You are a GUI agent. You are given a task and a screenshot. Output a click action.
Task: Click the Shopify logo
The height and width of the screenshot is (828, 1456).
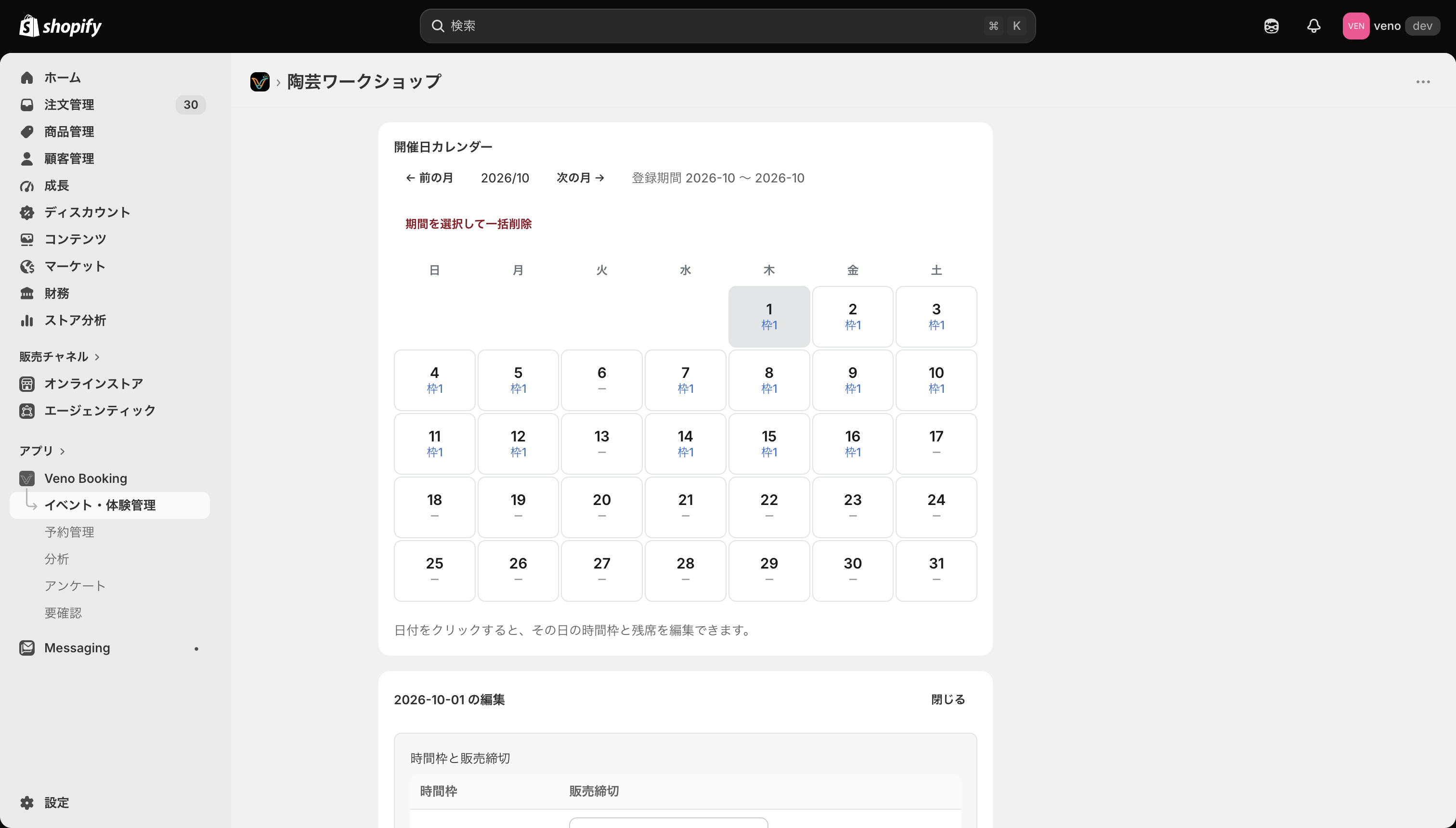click(60, 26)
